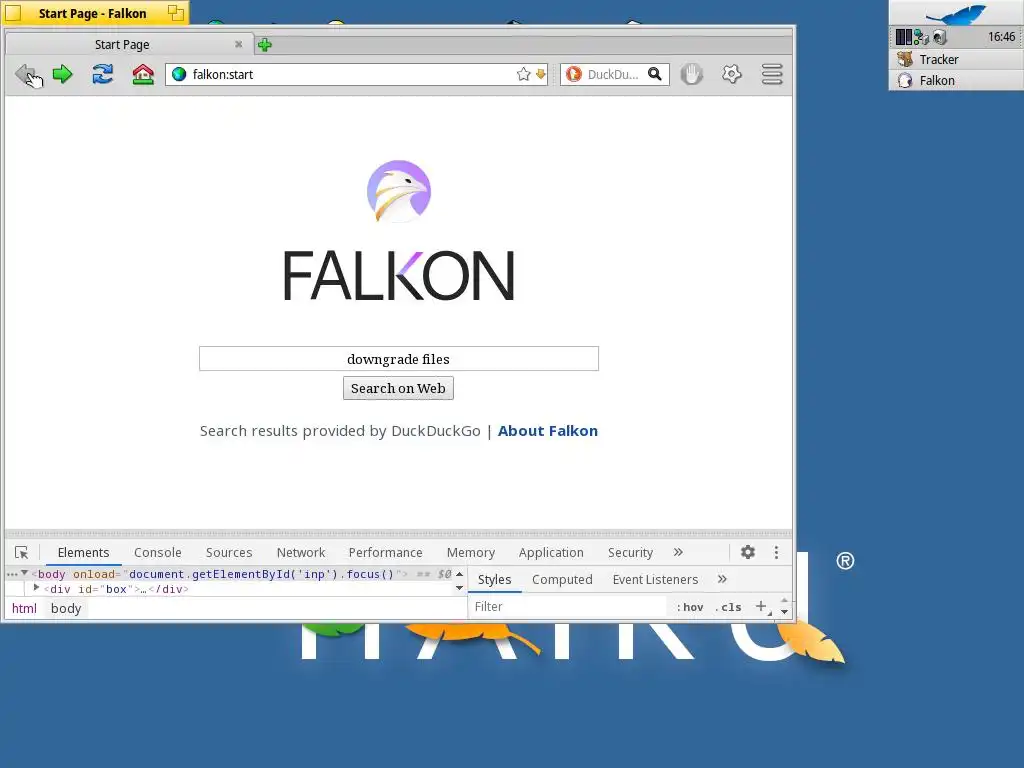Go back with the left arrow button
Viewport: 1024px width, 768px height.
(x=27, y=74)
